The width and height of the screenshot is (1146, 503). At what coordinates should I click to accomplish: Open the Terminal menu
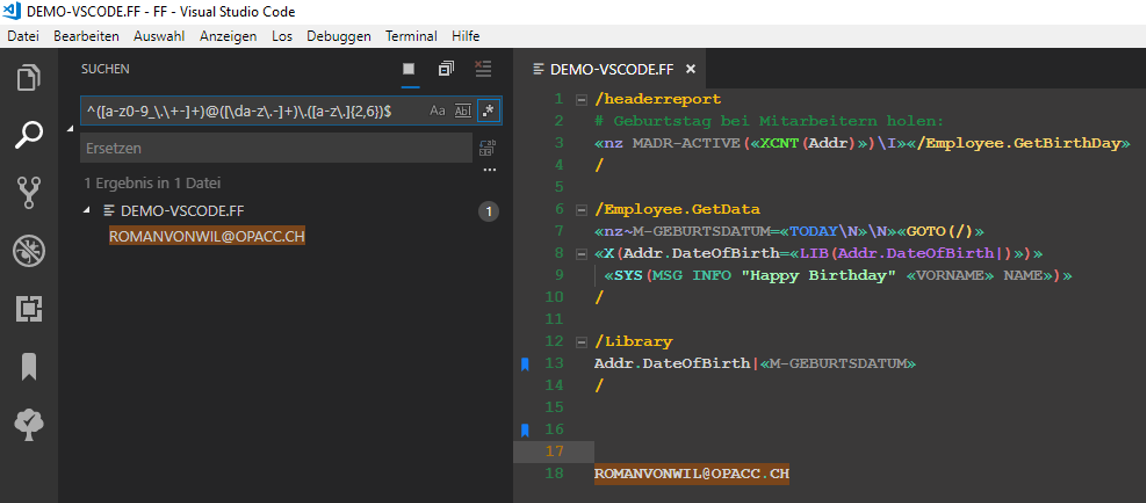click(x=411, y=36)
